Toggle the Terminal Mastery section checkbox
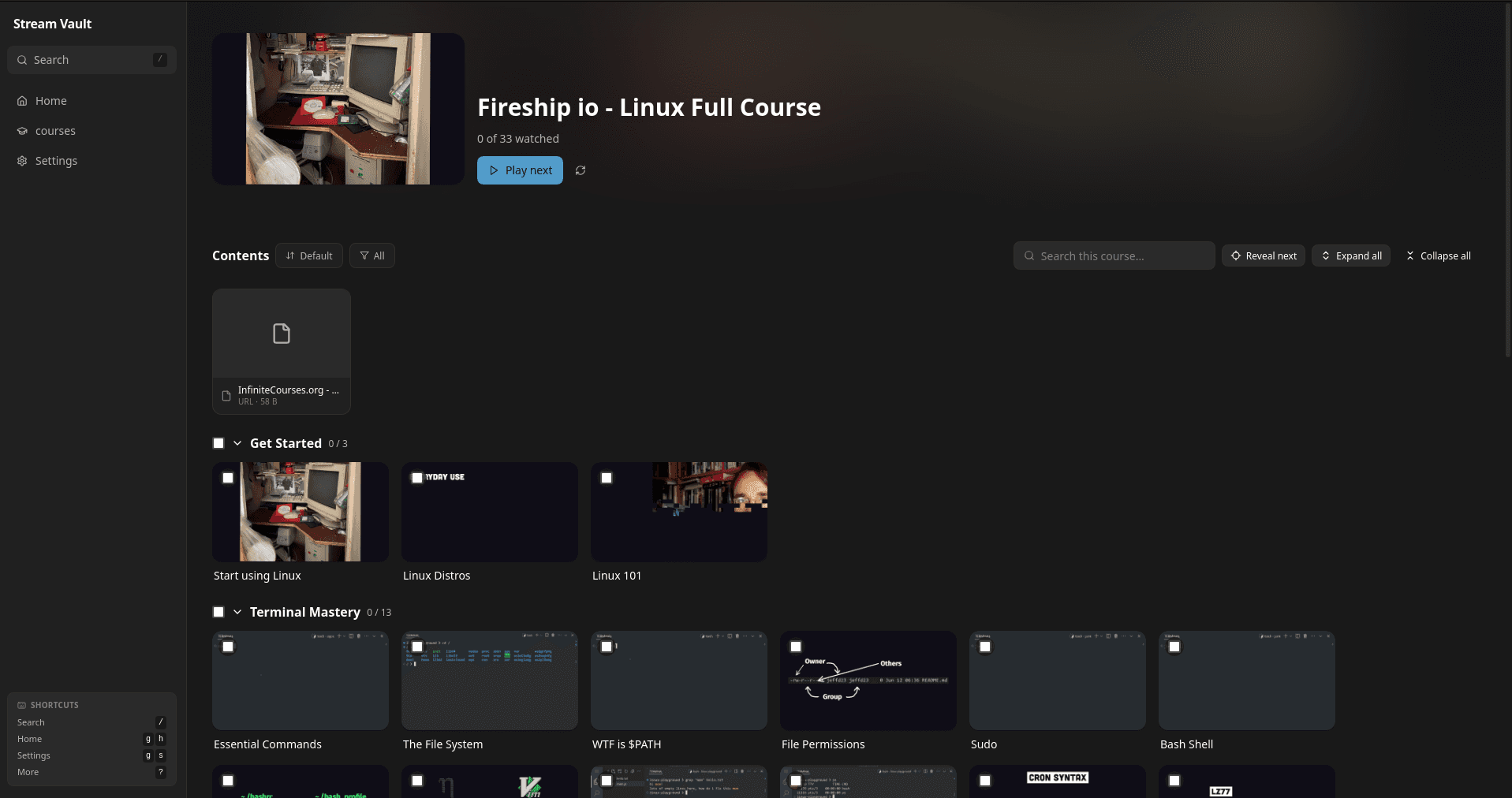The image size is (1512, 798). tap(218, 612)
